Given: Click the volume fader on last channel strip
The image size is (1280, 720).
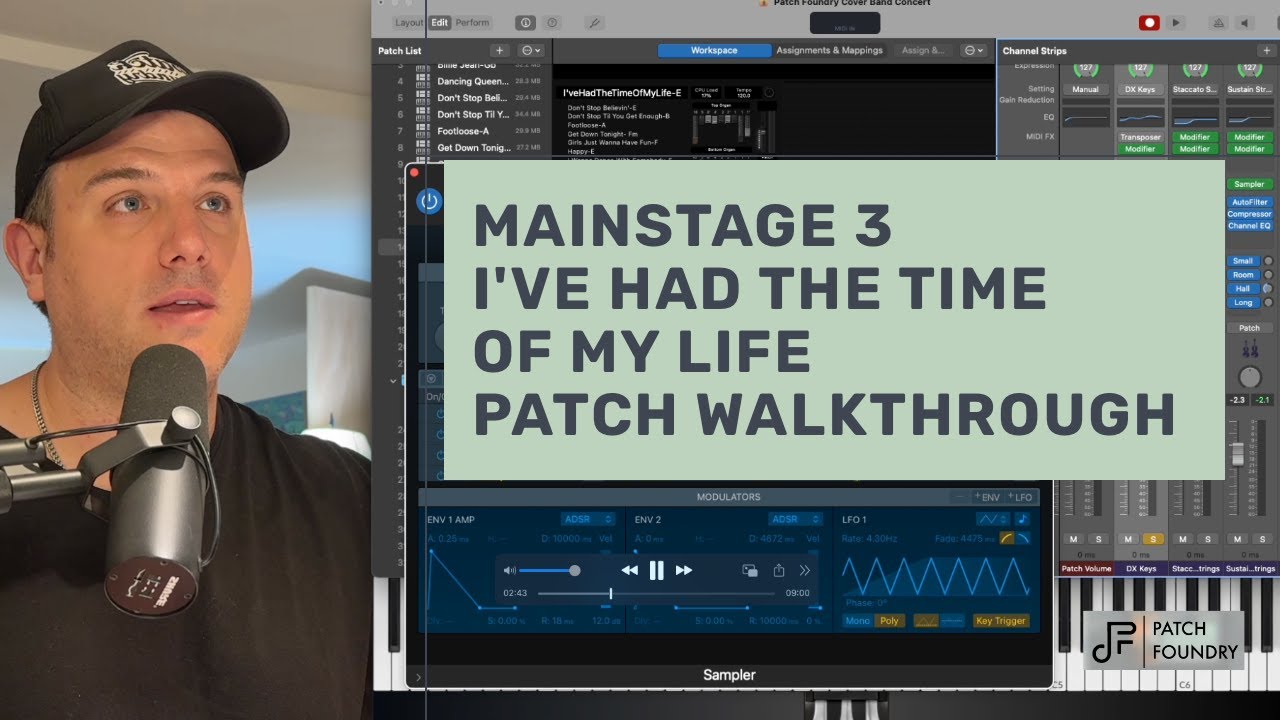Looking at the screenshot, I should click(1238, 453).
